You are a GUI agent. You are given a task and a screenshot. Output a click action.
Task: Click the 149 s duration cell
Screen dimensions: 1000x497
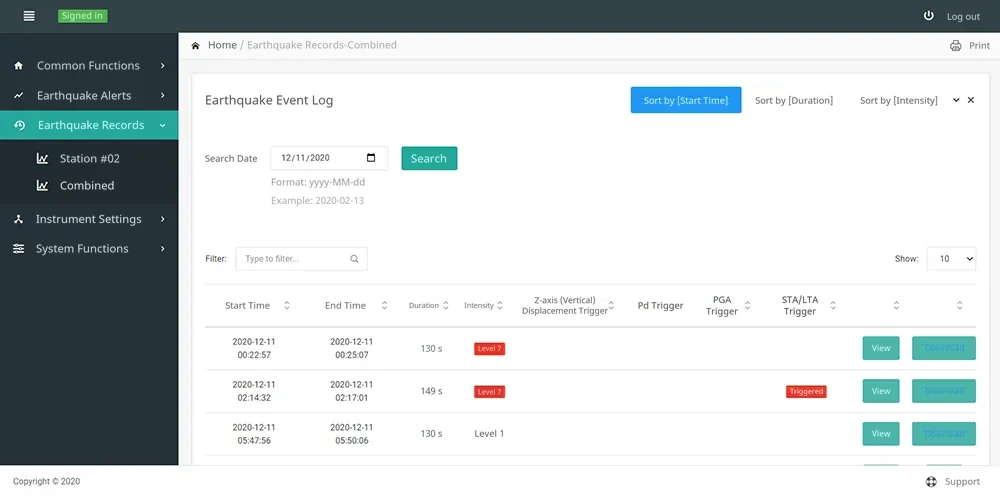pos(431,391)
